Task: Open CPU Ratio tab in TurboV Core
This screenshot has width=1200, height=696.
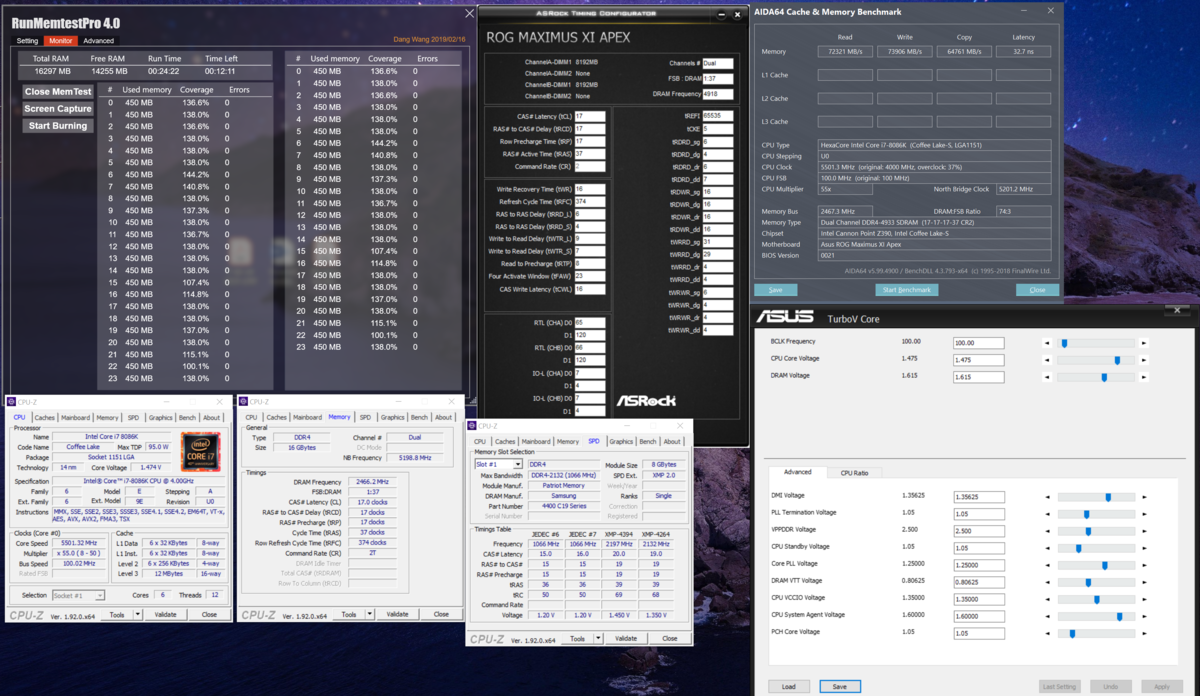Action: click(x=854, y=472)
